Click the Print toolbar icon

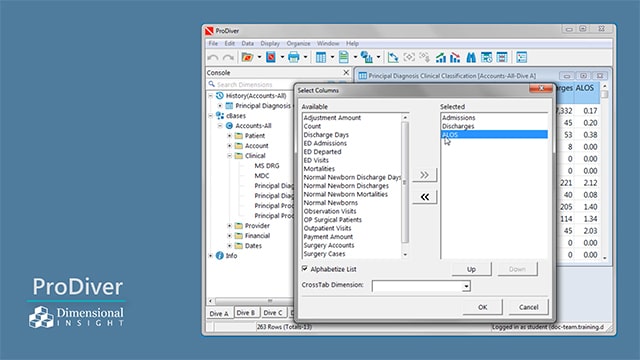click(293, 57)
